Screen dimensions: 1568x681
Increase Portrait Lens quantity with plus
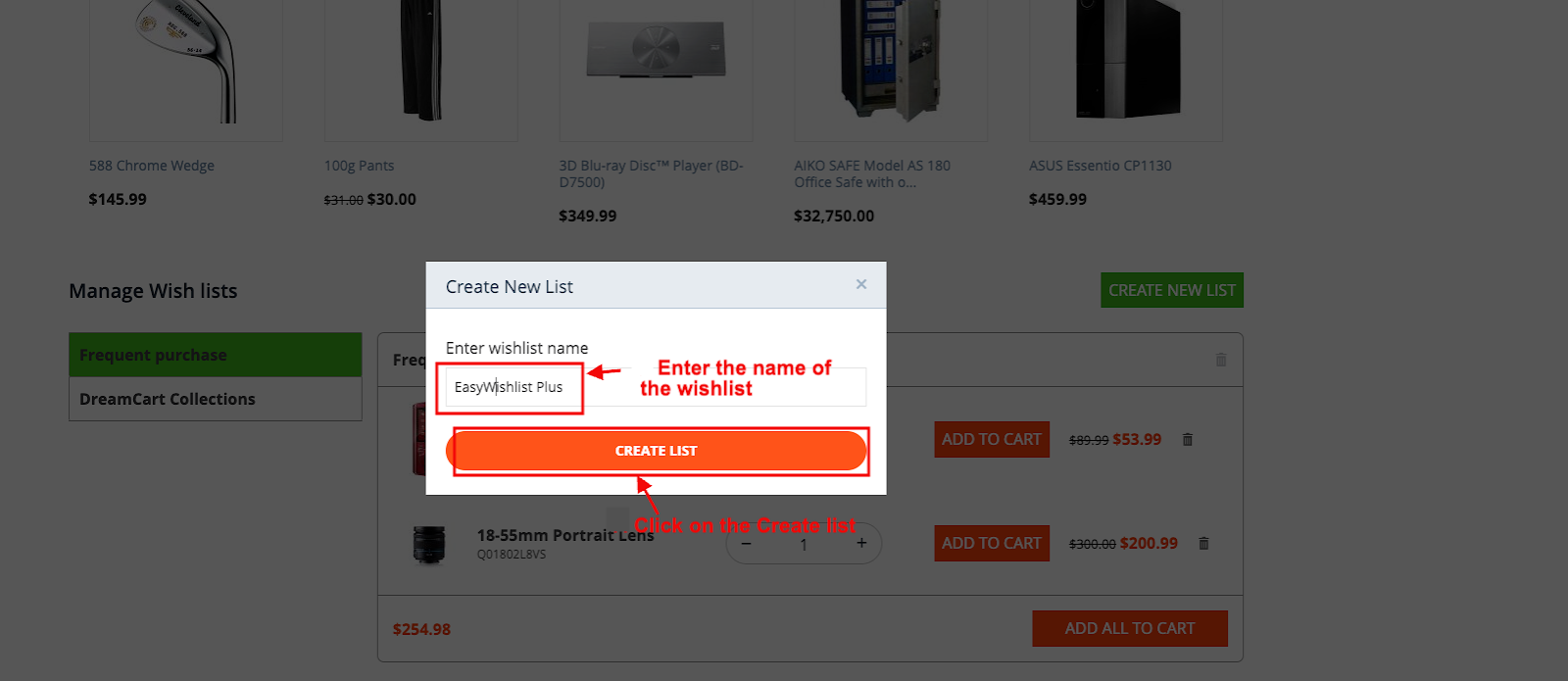coord(861,543)
